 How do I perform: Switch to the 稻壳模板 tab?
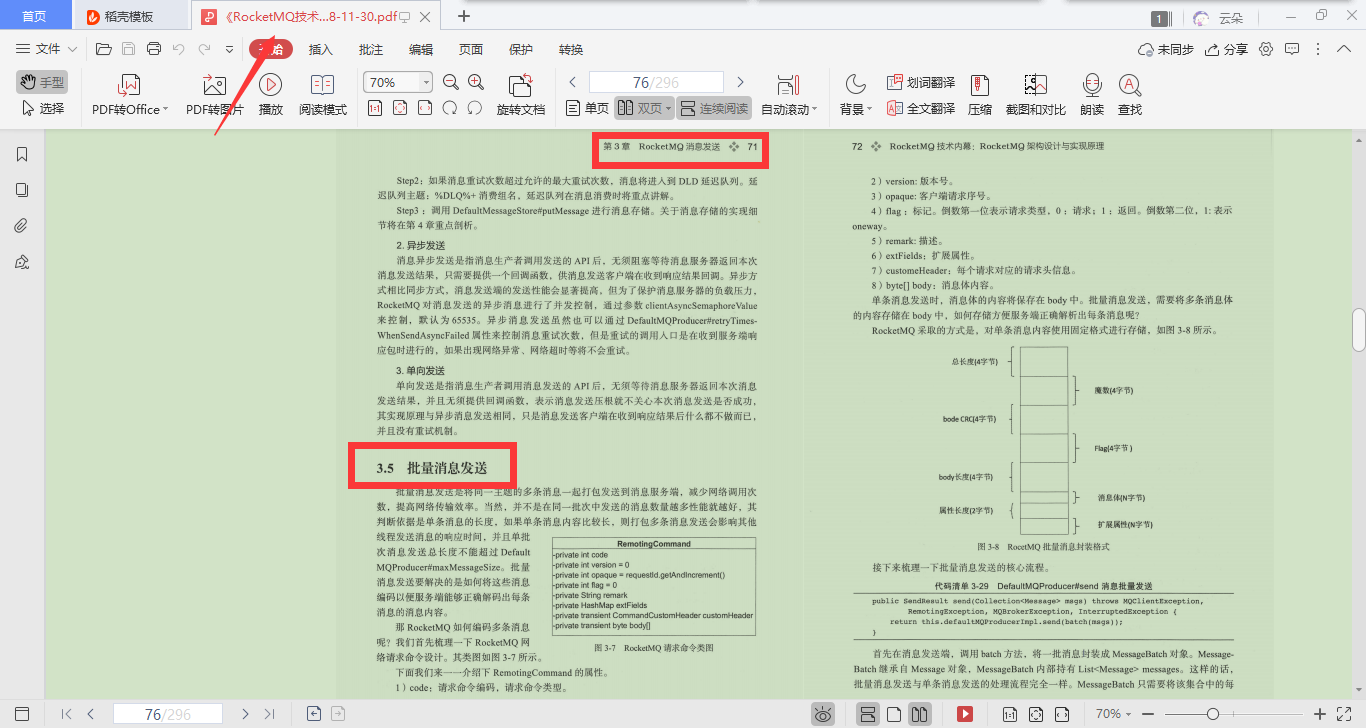129,16
